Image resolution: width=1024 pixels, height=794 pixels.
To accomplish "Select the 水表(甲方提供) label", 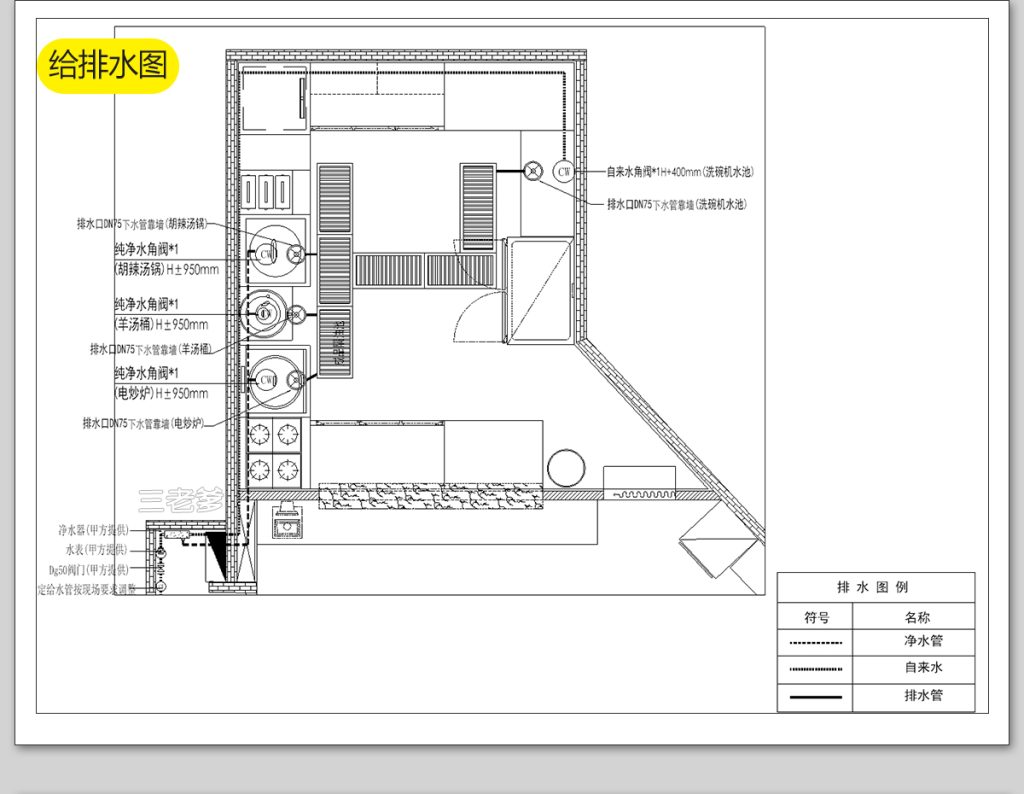I will pyautogui.click(x=97, y=550).
